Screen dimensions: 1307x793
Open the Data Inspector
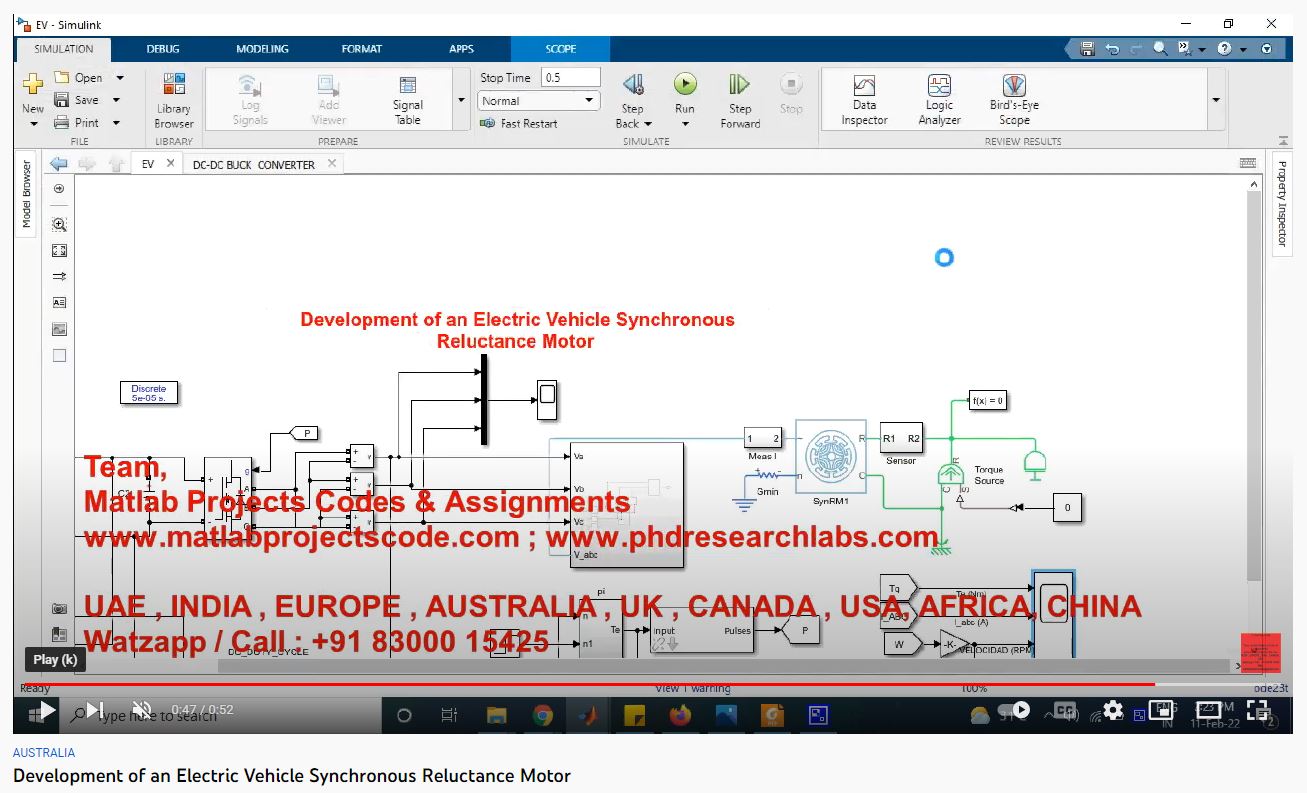[864, 100]
